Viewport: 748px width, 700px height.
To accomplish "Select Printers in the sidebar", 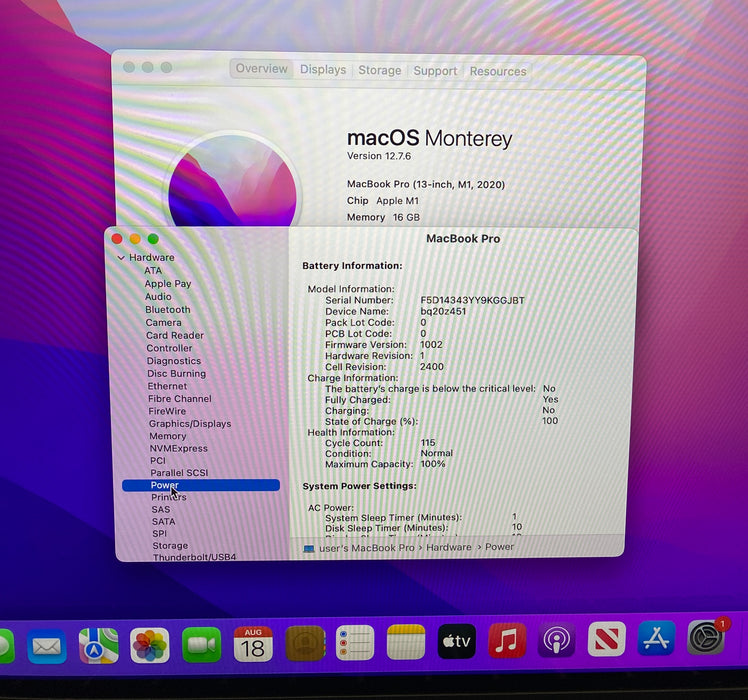I will [x=169, y=497].
